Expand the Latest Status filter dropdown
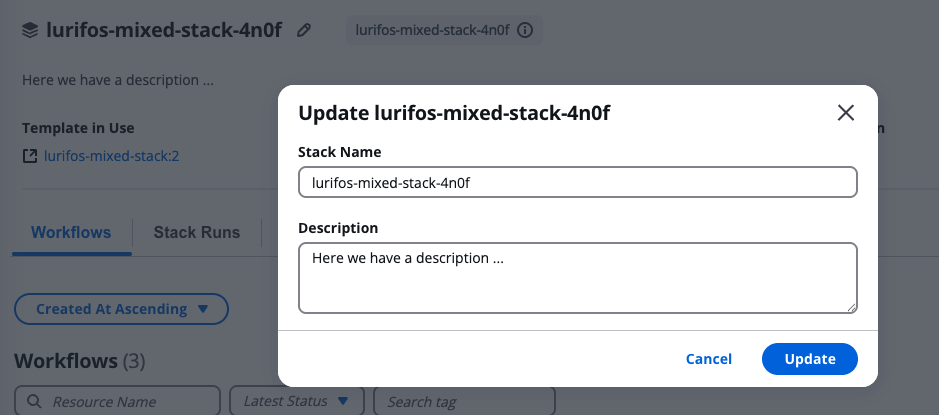The image size is (939, 415). pyautogui.click(x=295, y=401)
